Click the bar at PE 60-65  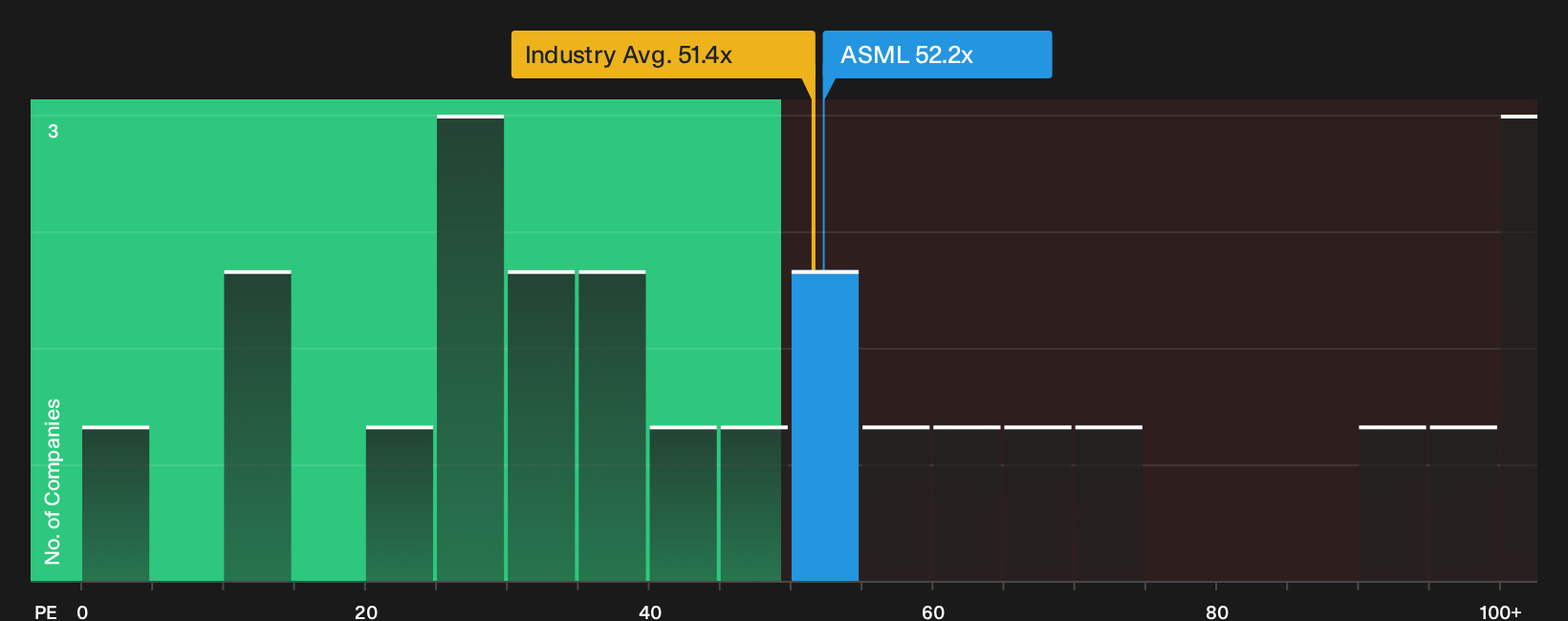pos(967,503)
